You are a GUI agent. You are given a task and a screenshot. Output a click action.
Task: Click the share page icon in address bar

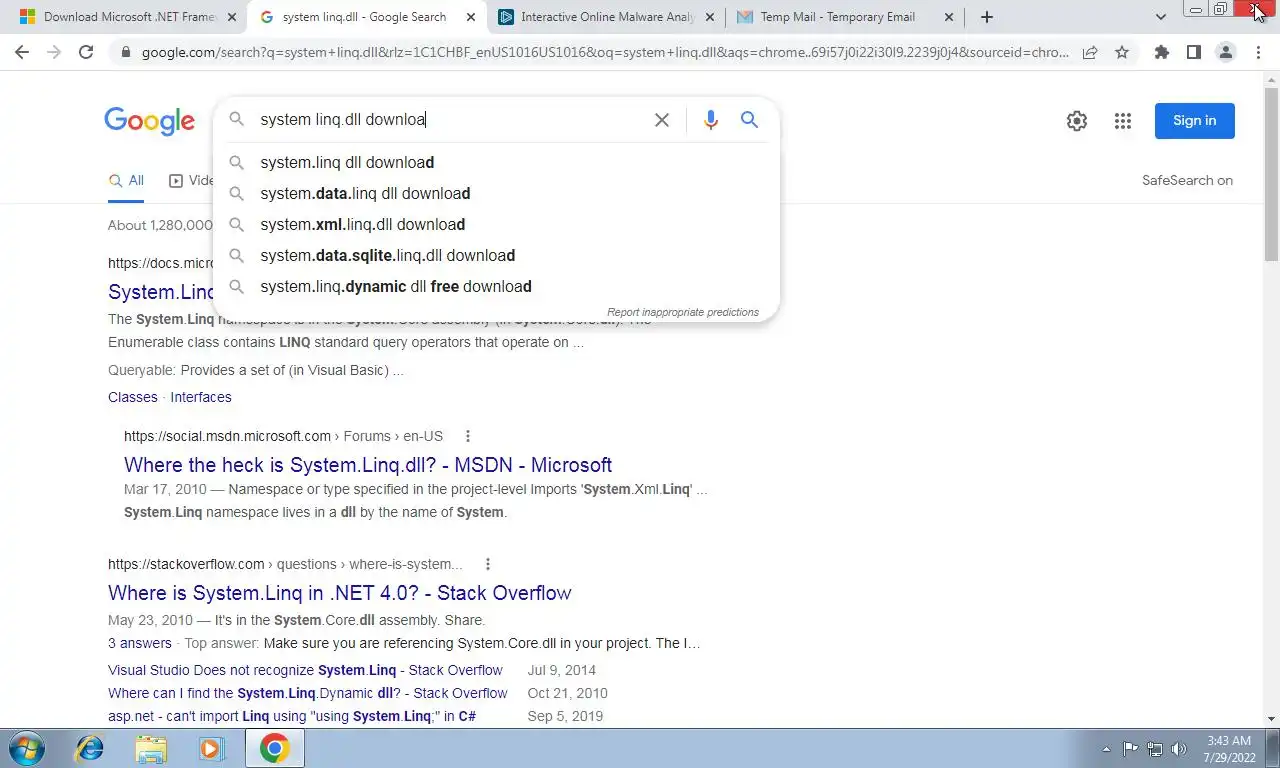(x=1090, y=52)
